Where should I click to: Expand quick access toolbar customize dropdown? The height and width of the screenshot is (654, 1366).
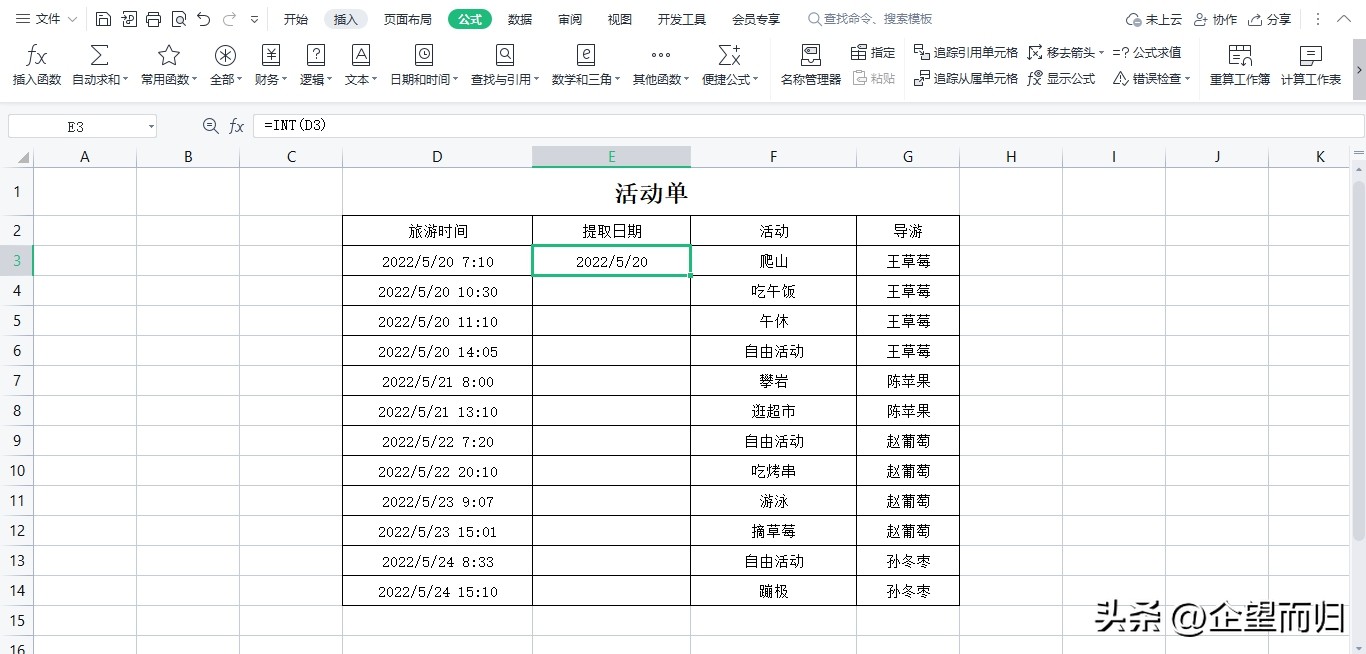point(254,19)
